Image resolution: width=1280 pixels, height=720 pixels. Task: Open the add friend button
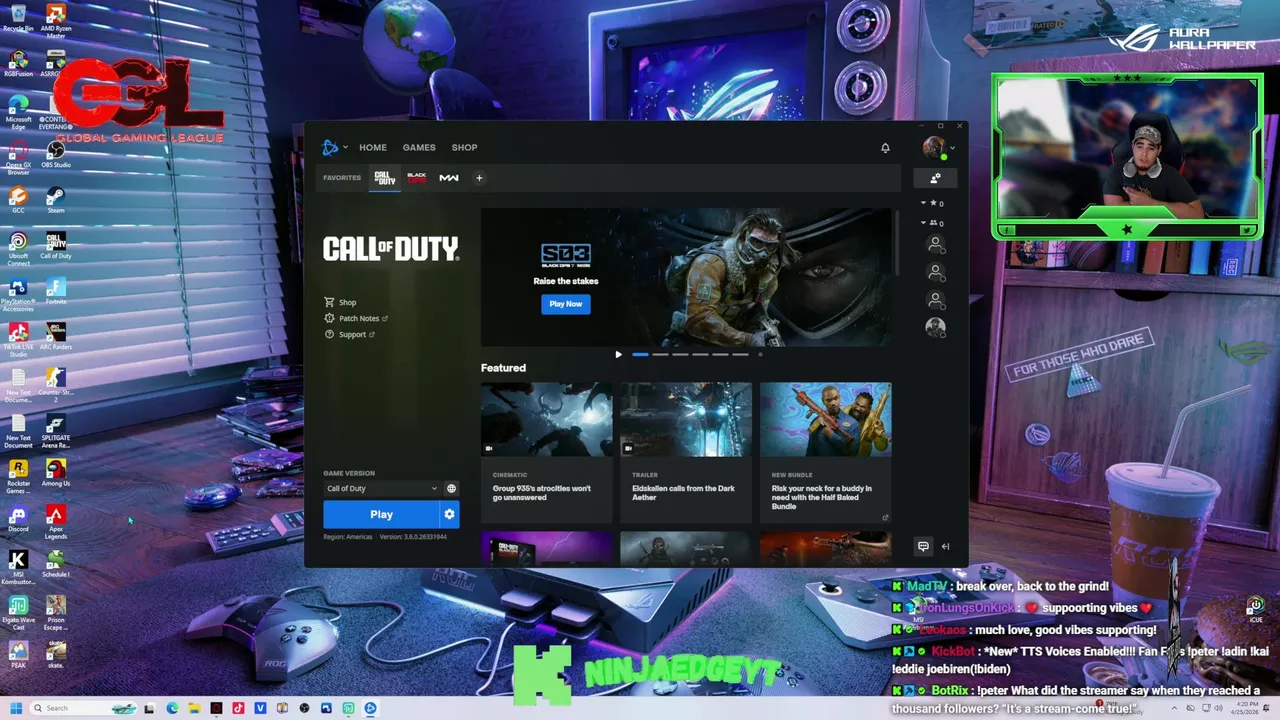pos(935,178)
